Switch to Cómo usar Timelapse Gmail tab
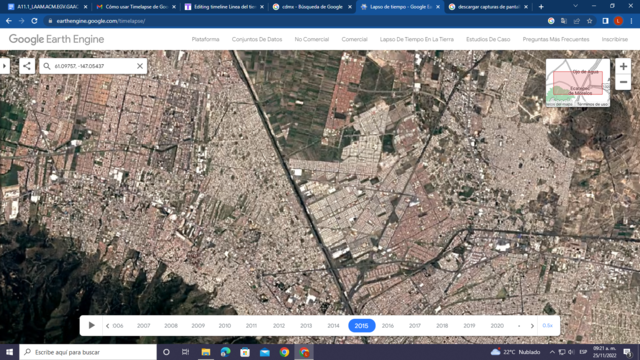The image size is (640, 360). pos(136,7)
